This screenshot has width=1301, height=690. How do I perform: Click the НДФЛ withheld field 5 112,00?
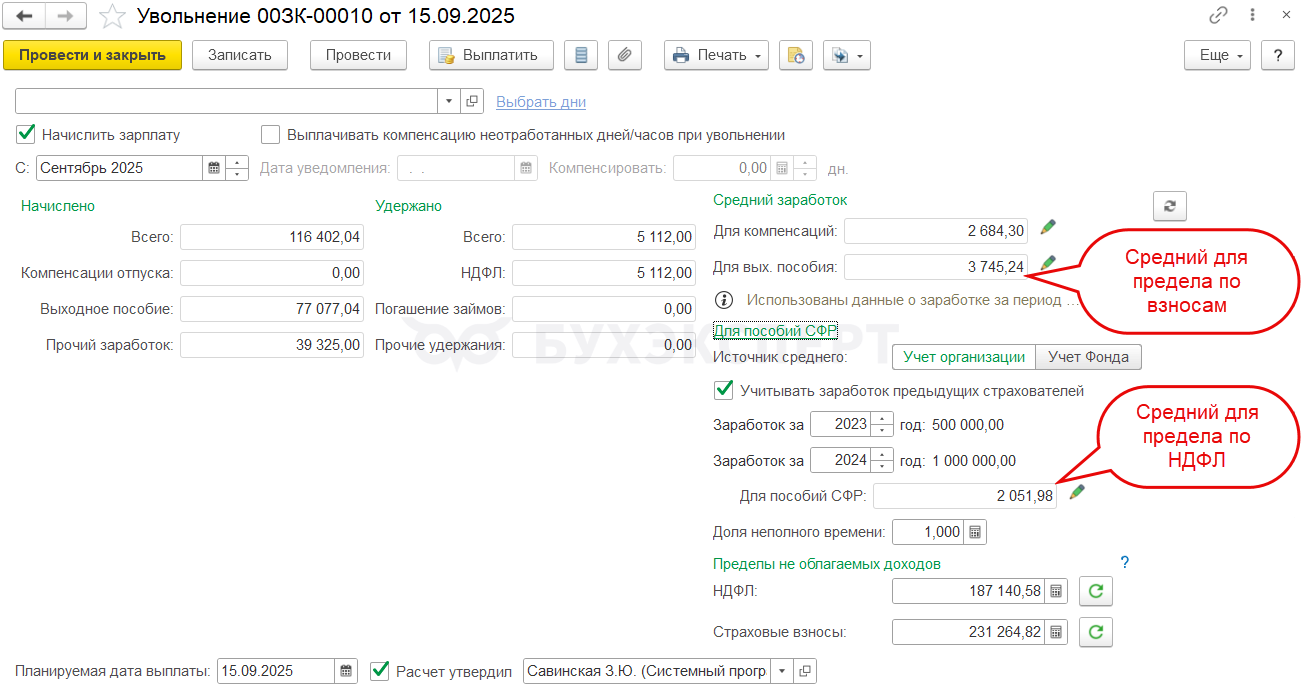(604, 273)
